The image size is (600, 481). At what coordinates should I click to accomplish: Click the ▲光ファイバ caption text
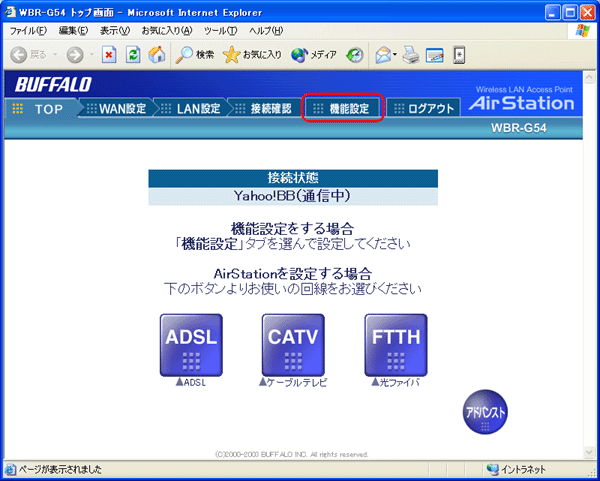point(395,382)
